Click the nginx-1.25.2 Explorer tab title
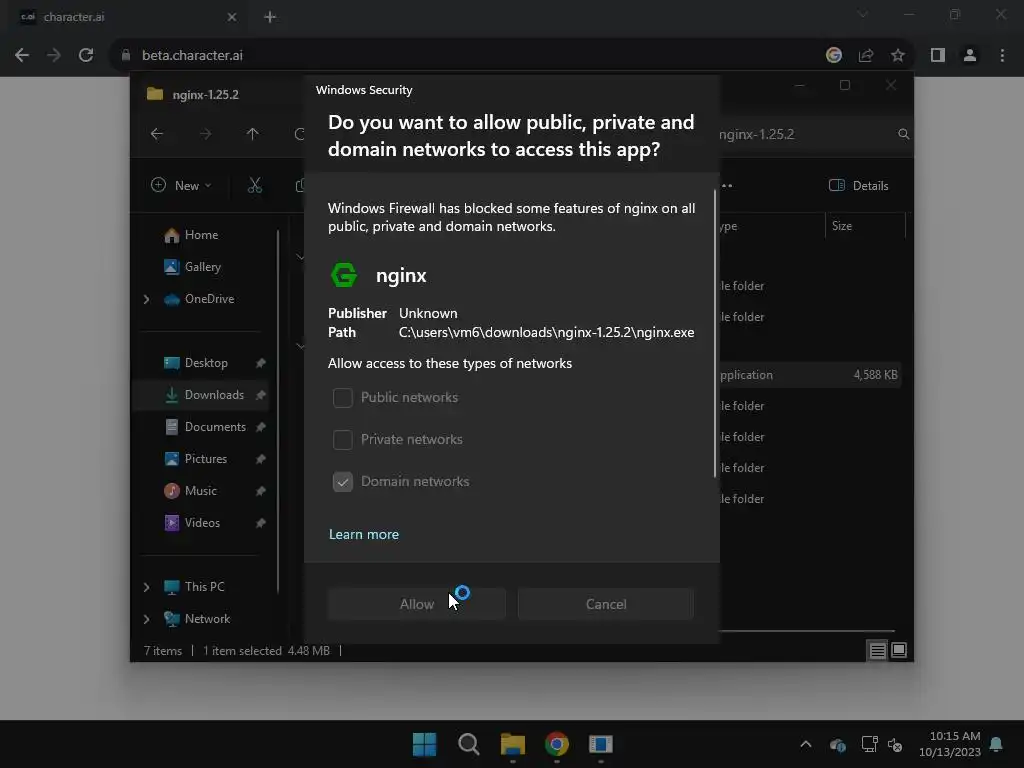1024x768 pixels. pos(205,95)
